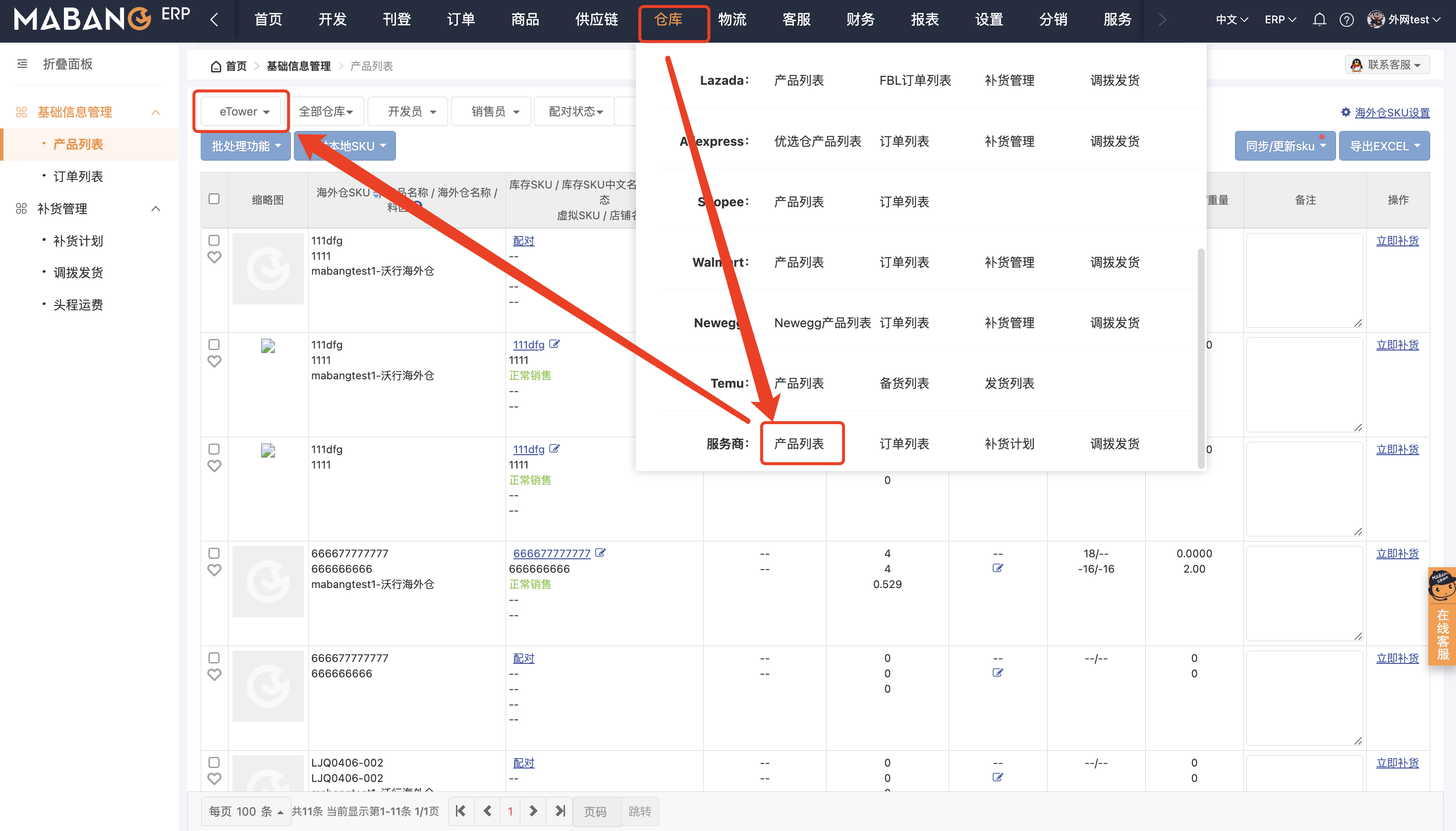
Task: Click the MABANG ERP logo
Action: point(102,19)
